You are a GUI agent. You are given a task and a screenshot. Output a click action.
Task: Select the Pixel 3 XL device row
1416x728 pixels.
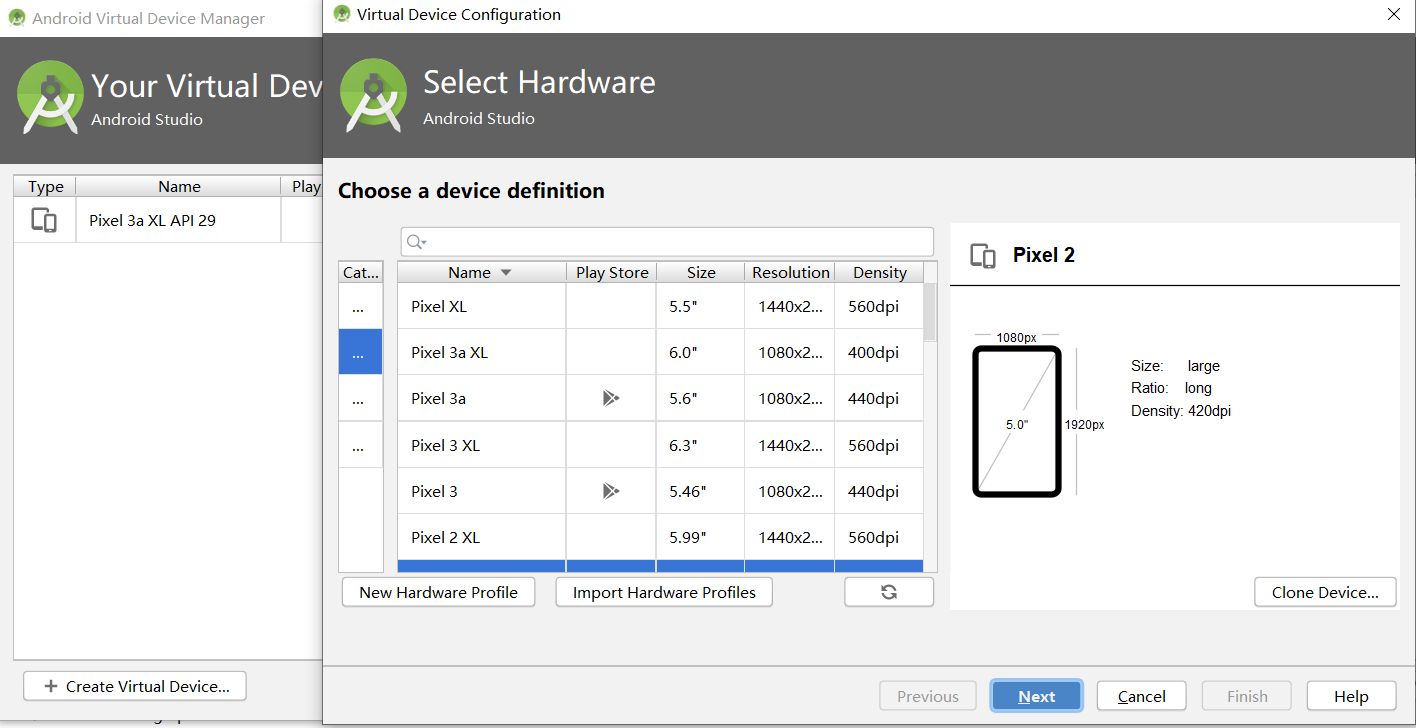point(660,445)
